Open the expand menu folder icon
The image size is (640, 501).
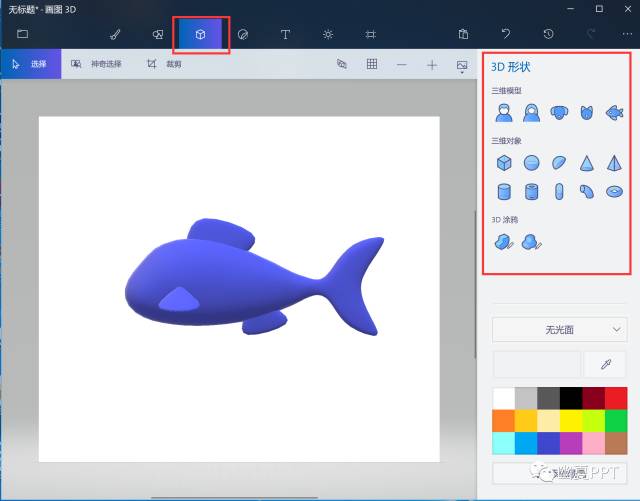coord(22,34)
